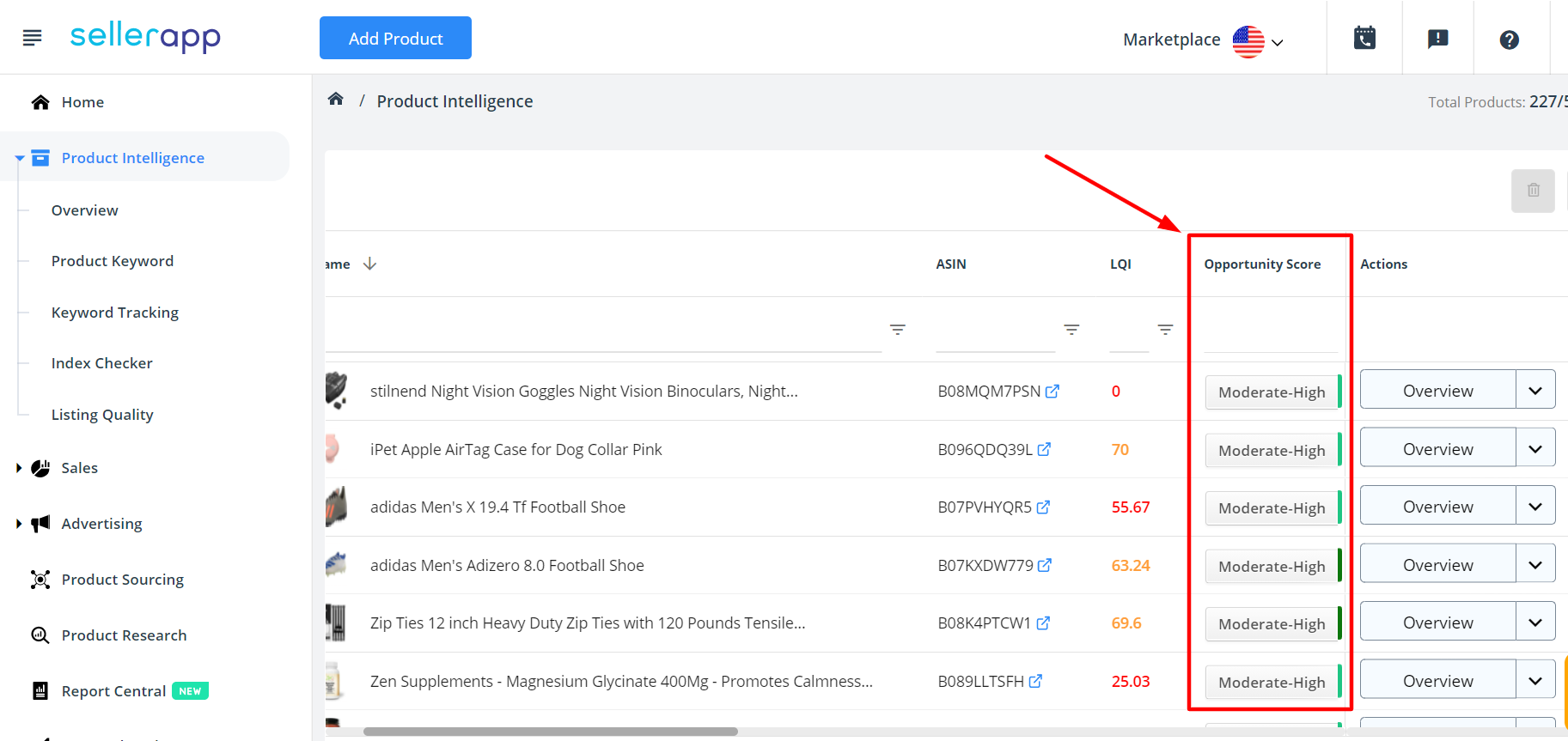The image size is (1568, 741).
Task: Open the Marketplace country dropdown
Action: [x=1257, y=41]
